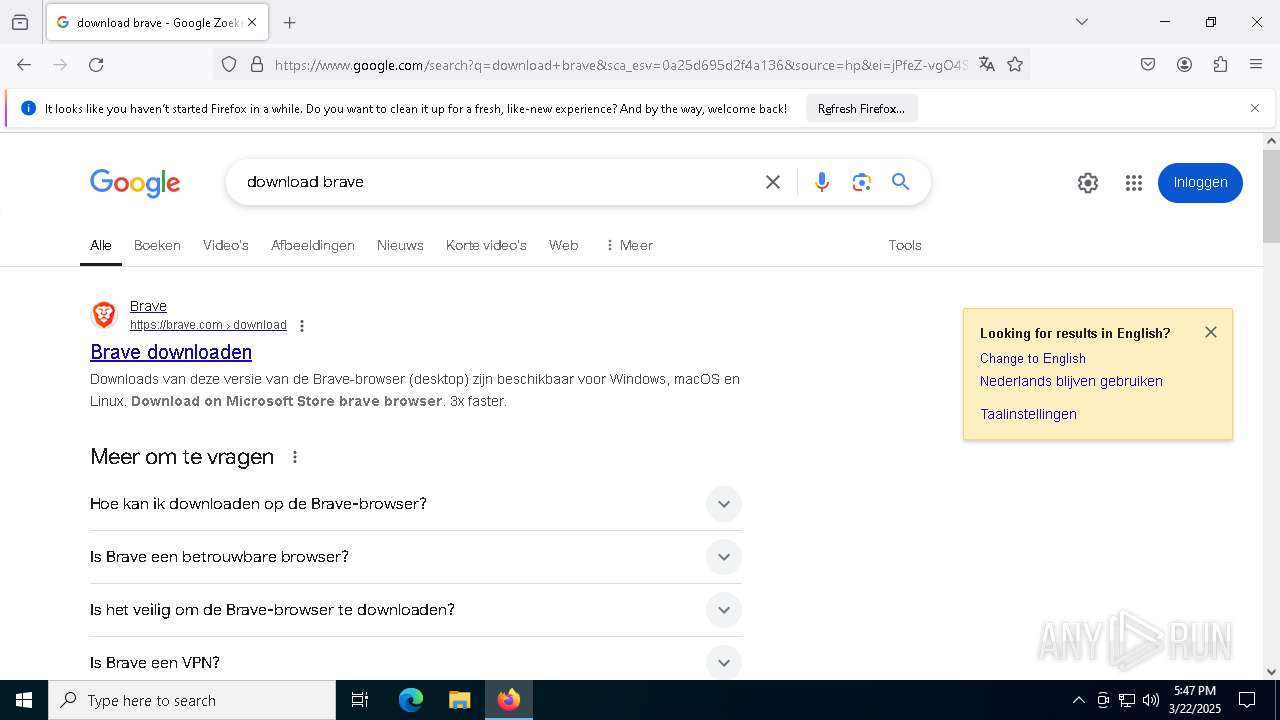
Task: Switch to Korte video's tab
Action: (486, 245)
